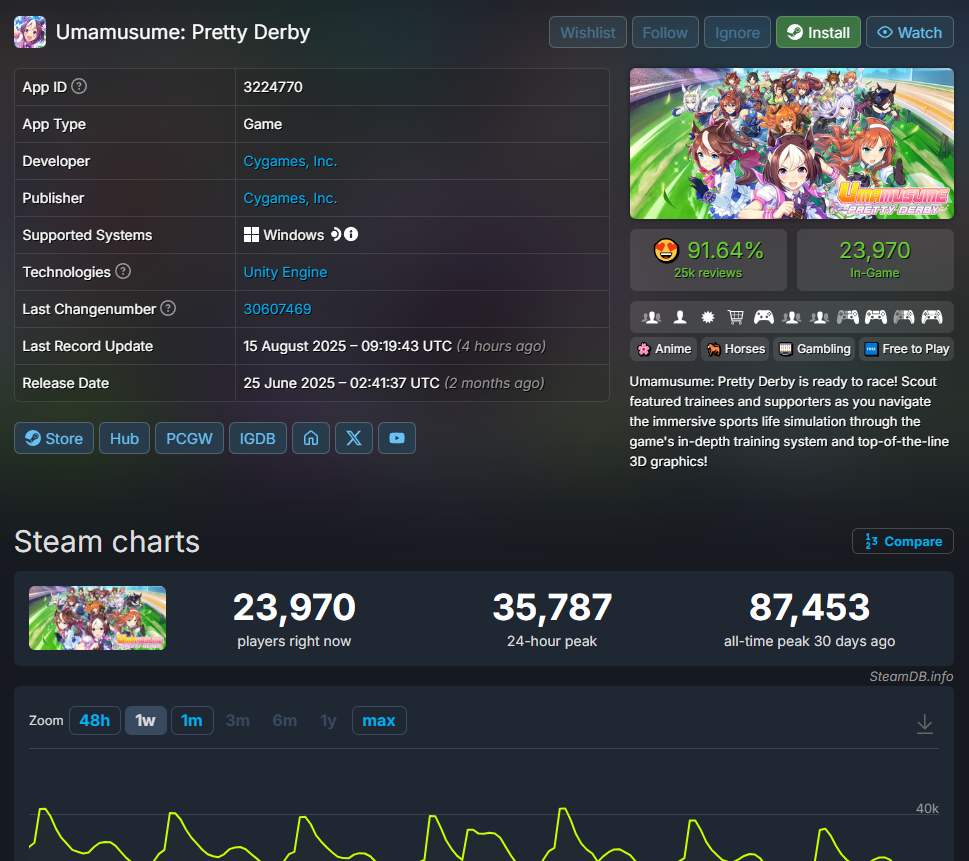The image size is (969, 861).
Task: Open the Anime tag with flower icon
Action: point(664,349)
